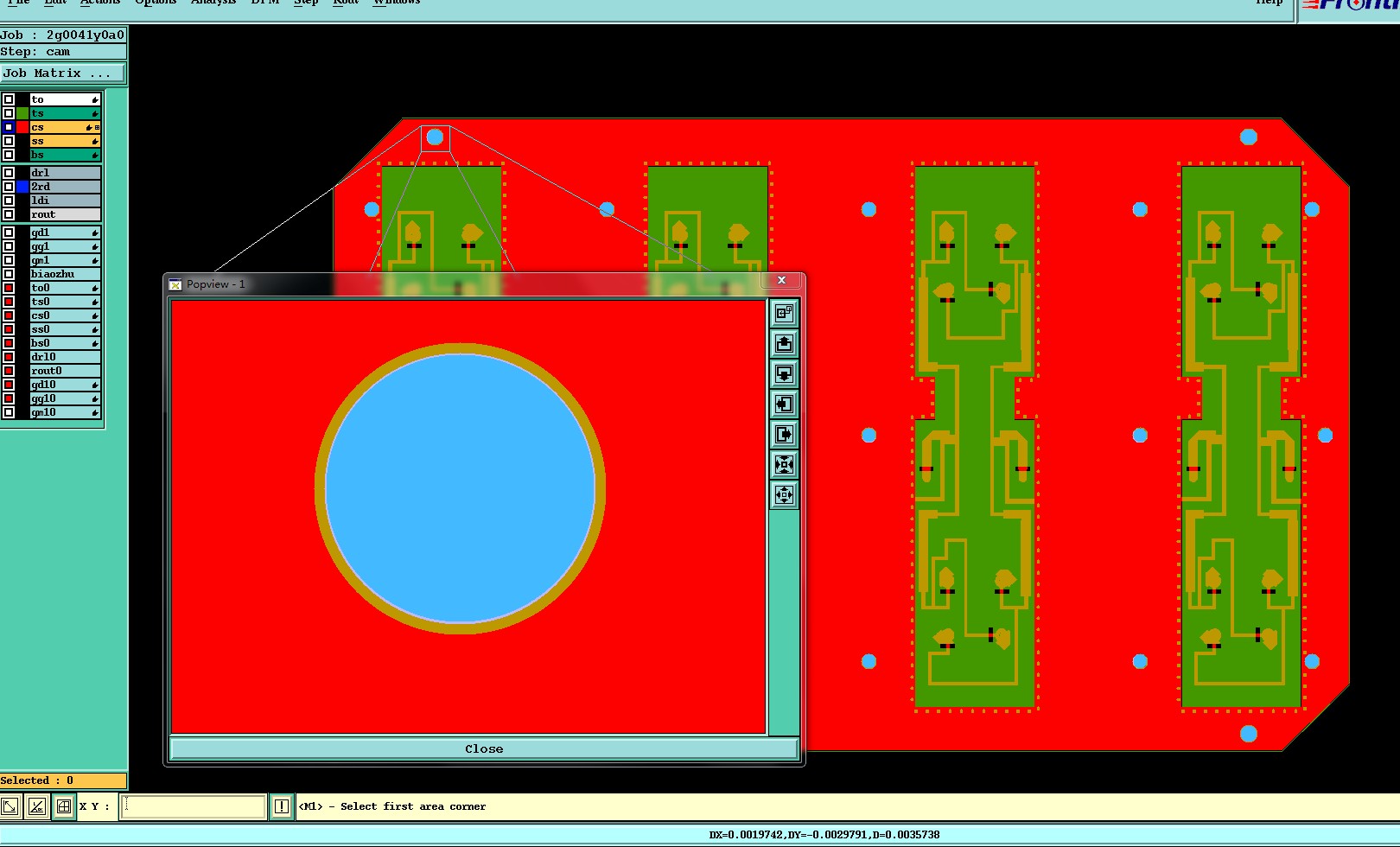Pan the Popview left with arrow icon
The height and width of the screenshot is (847, 1400).
(x=784, y=404)
